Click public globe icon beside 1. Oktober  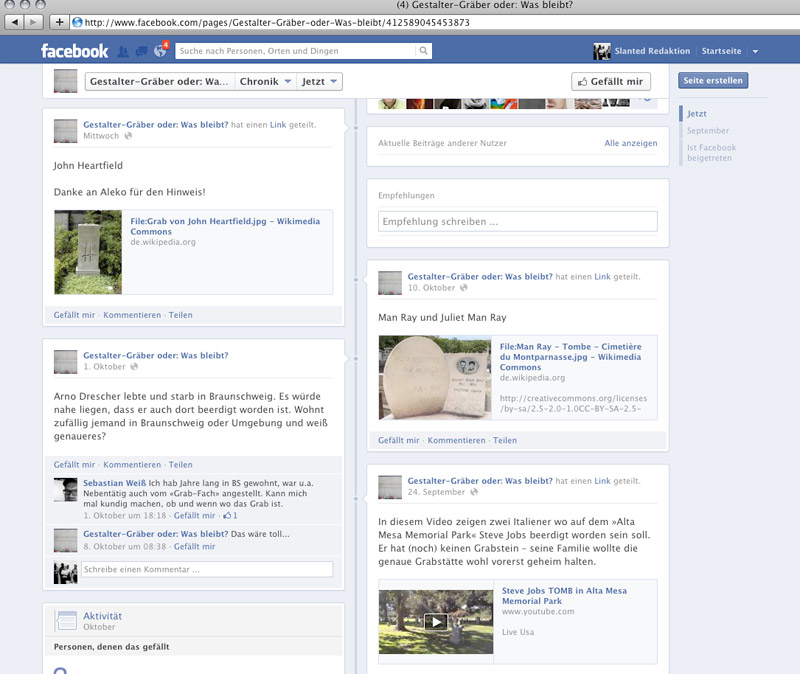pos(134,366)
